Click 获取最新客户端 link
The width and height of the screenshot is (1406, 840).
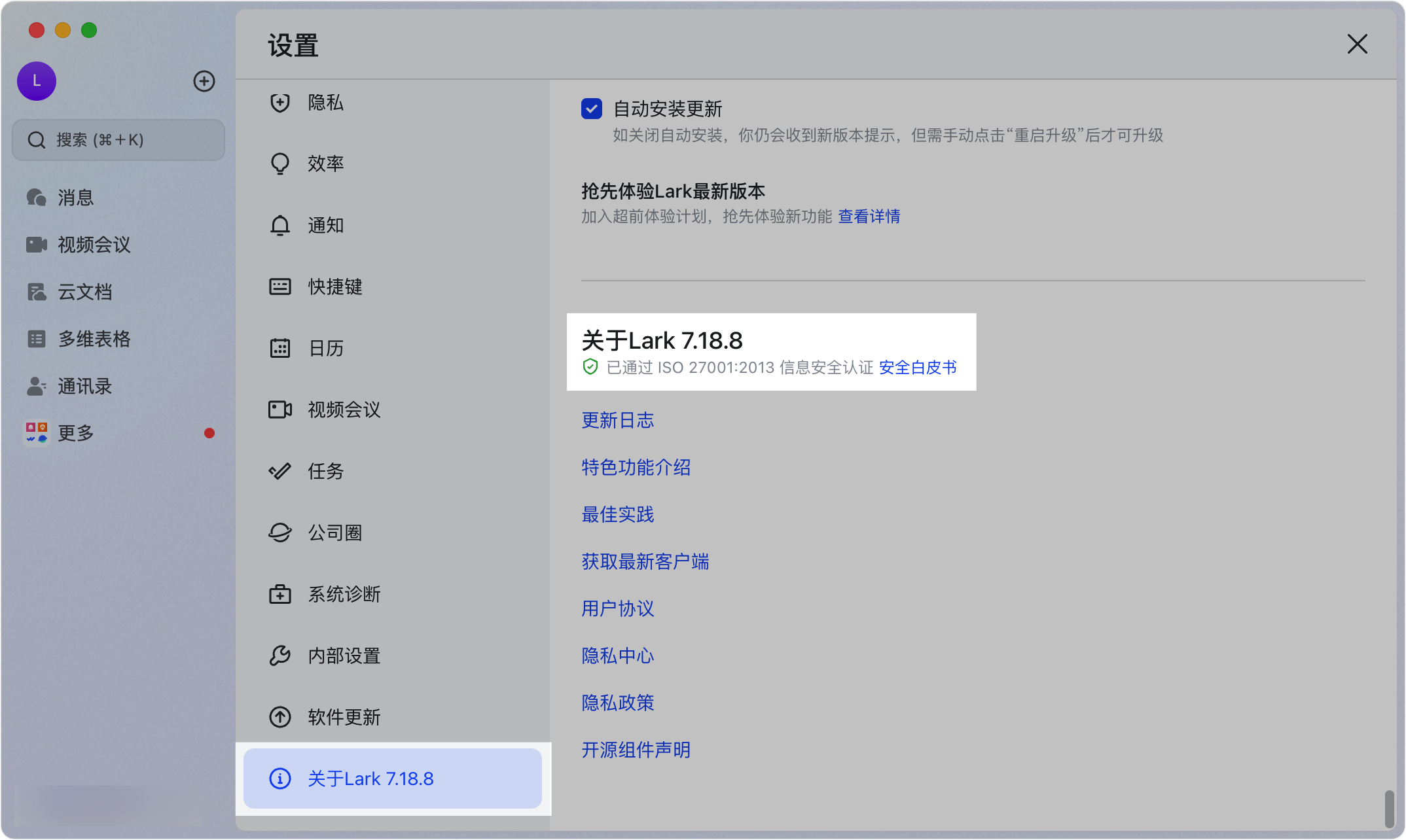(x=645, y=561)
